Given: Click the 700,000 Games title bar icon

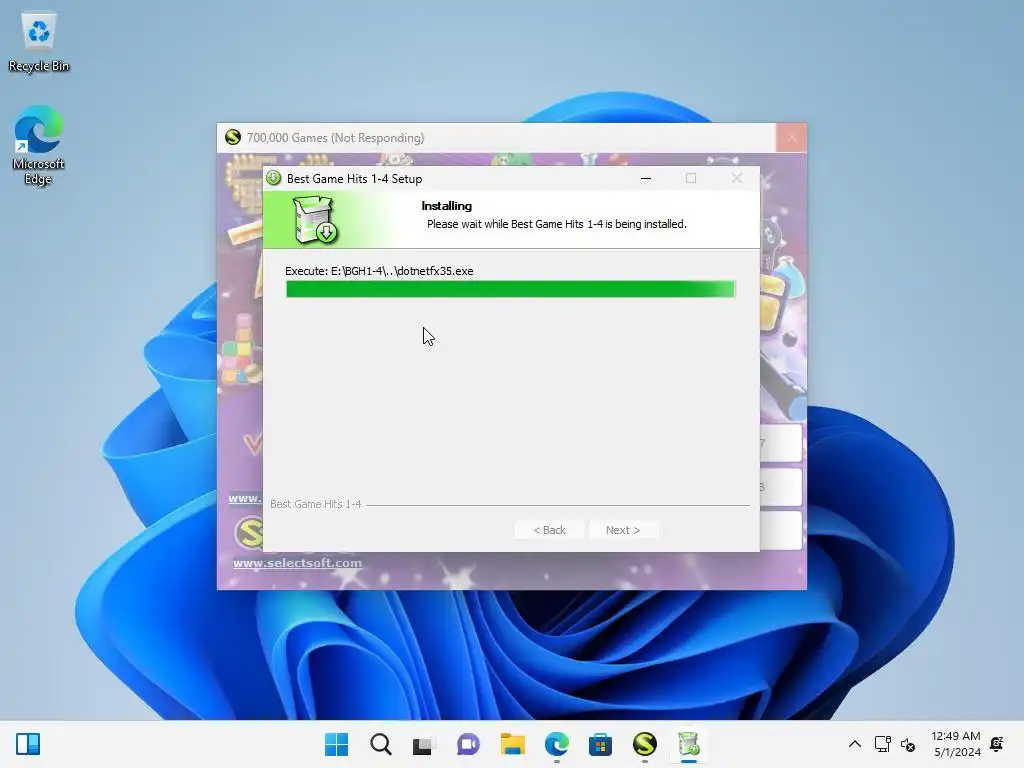Looking at the screenshot, I should (233, 138).
